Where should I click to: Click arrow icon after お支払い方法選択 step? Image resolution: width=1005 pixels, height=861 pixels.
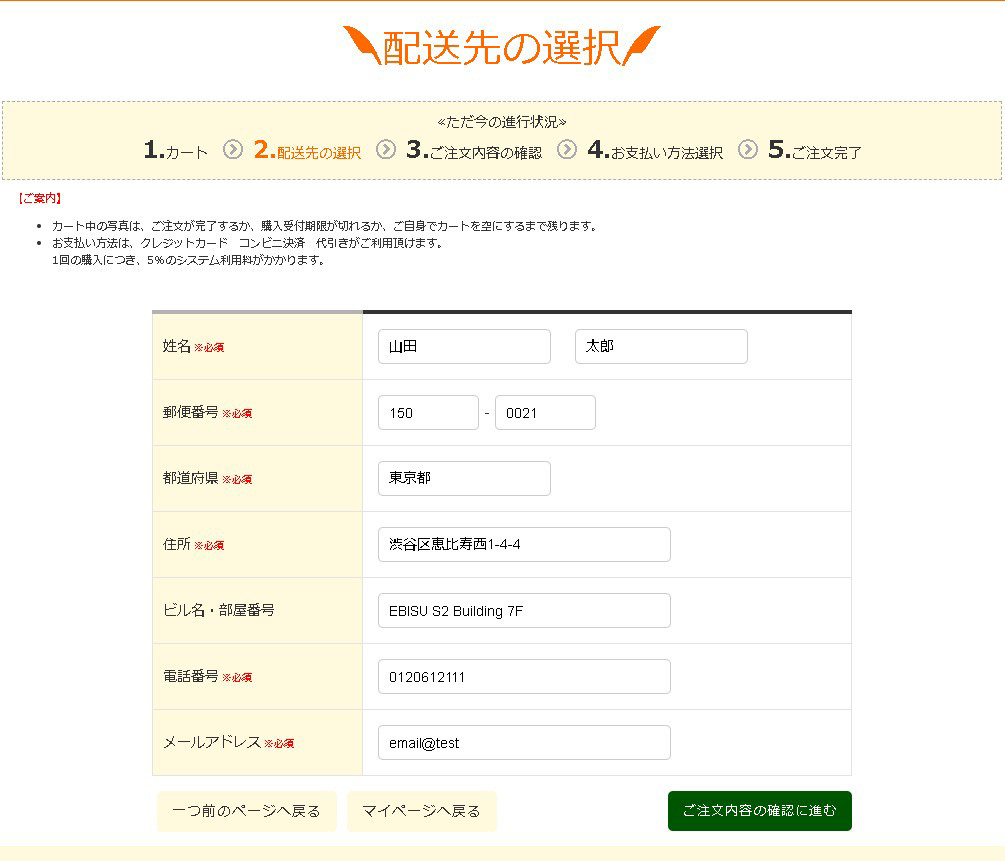(748, 150)
